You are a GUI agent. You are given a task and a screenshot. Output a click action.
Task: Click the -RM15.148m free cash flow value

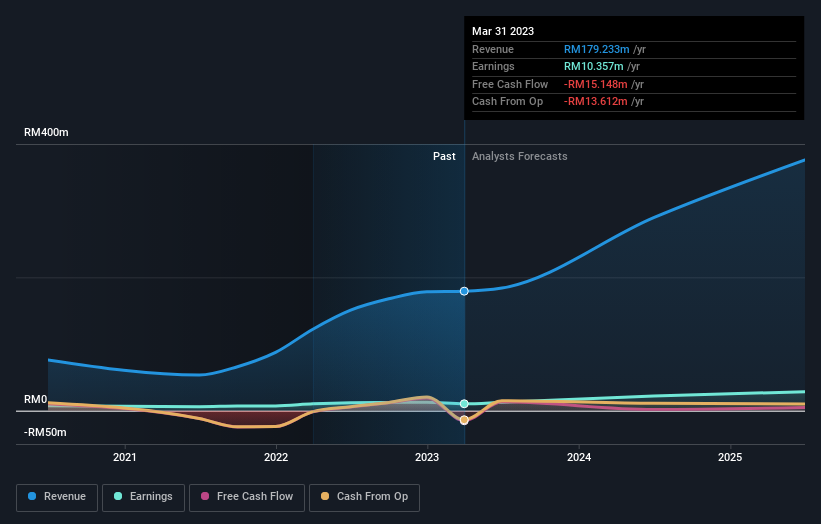pos(595,84)
